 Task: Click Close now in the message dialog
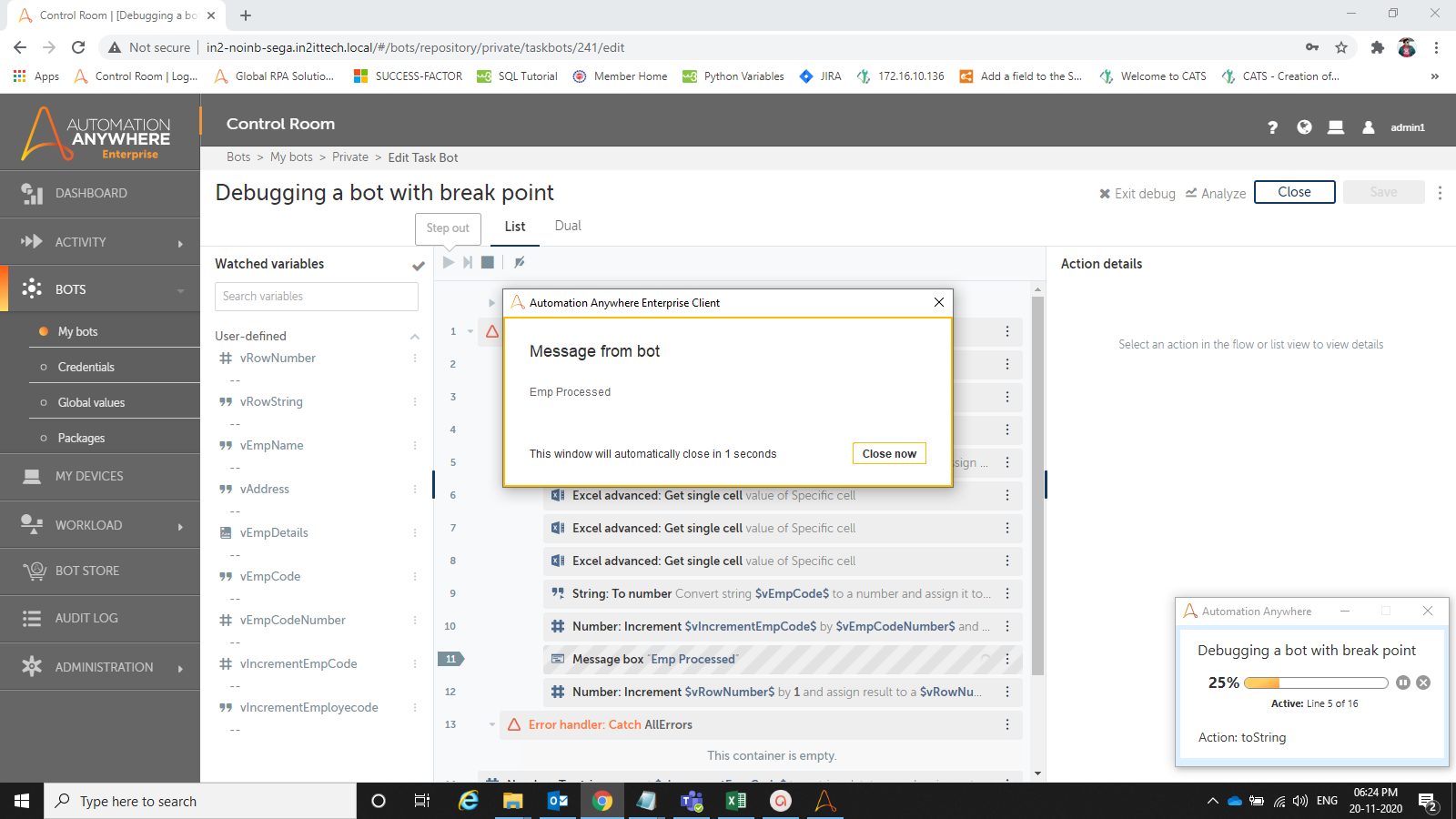pyautogui.click(x=889, y=453)
